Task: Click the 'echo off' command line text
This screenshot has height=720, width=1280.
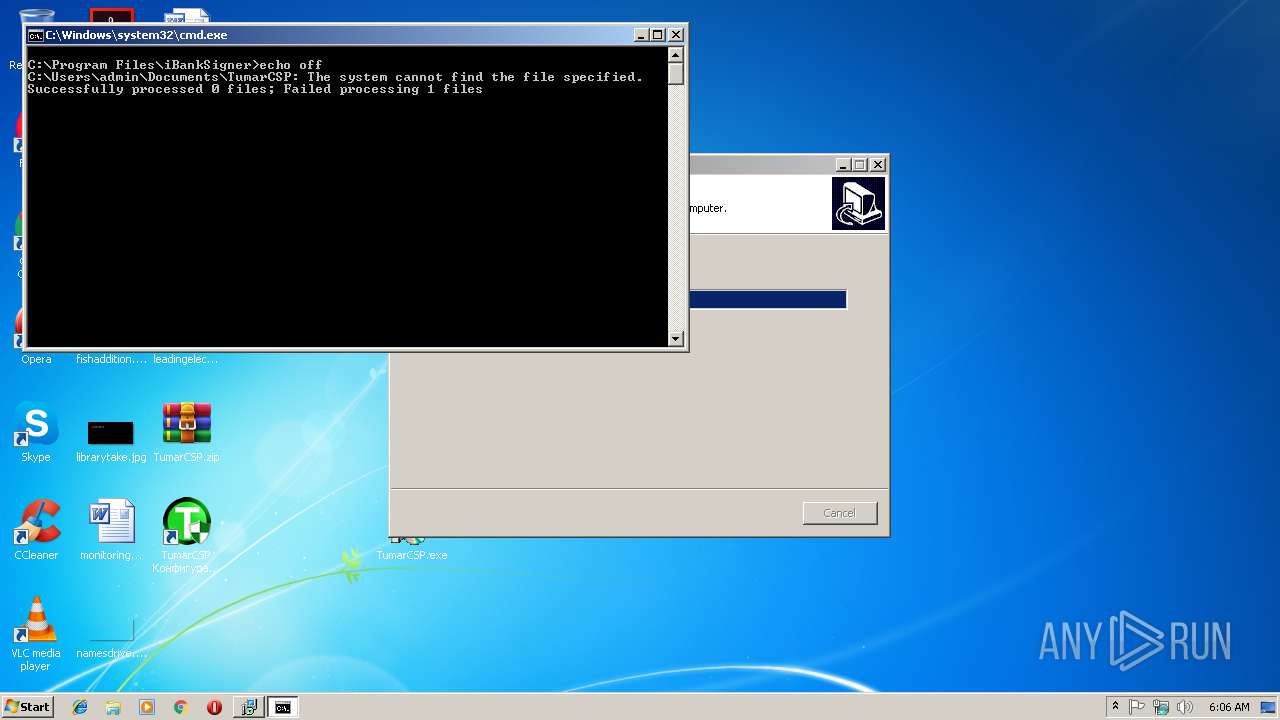Action: click(291, 65)
